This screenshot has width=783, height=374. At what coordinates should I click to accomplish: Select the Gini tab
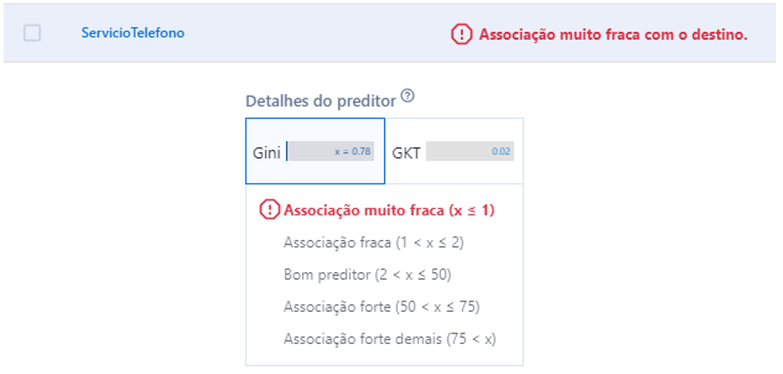tap(315, 151)
